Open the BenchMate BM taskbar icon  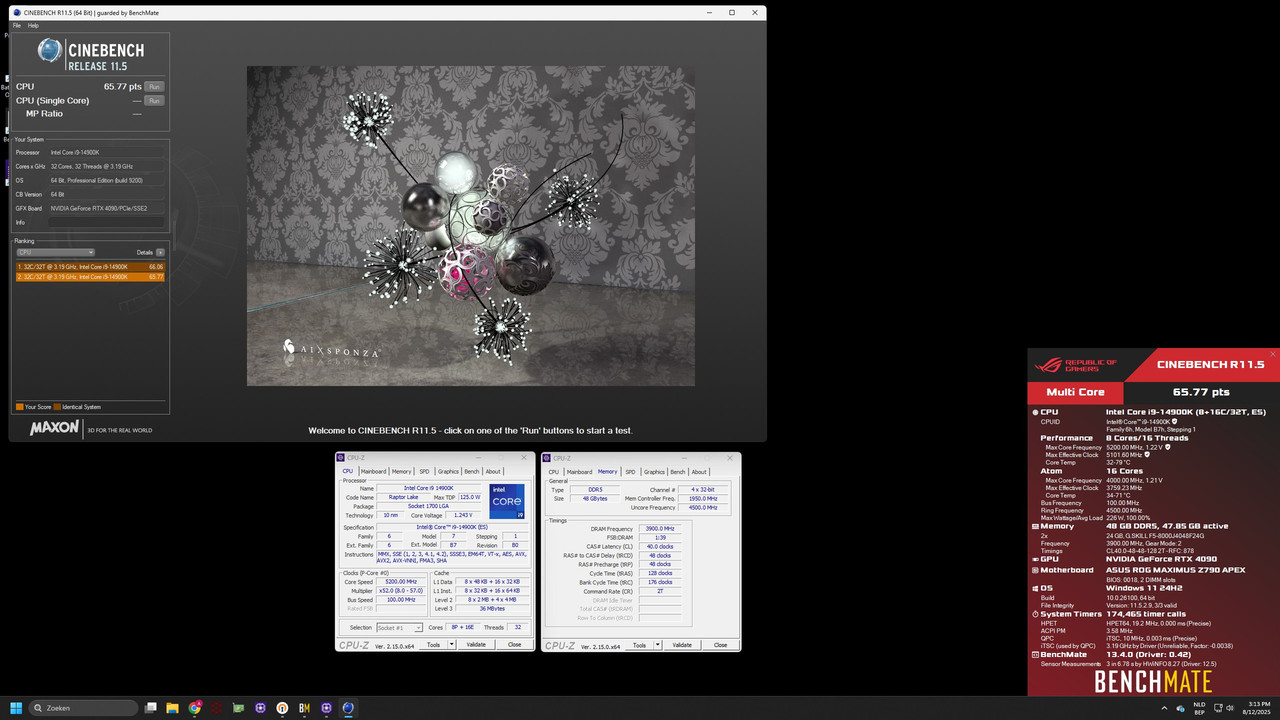pyautogui.click(x=304, y=708)
